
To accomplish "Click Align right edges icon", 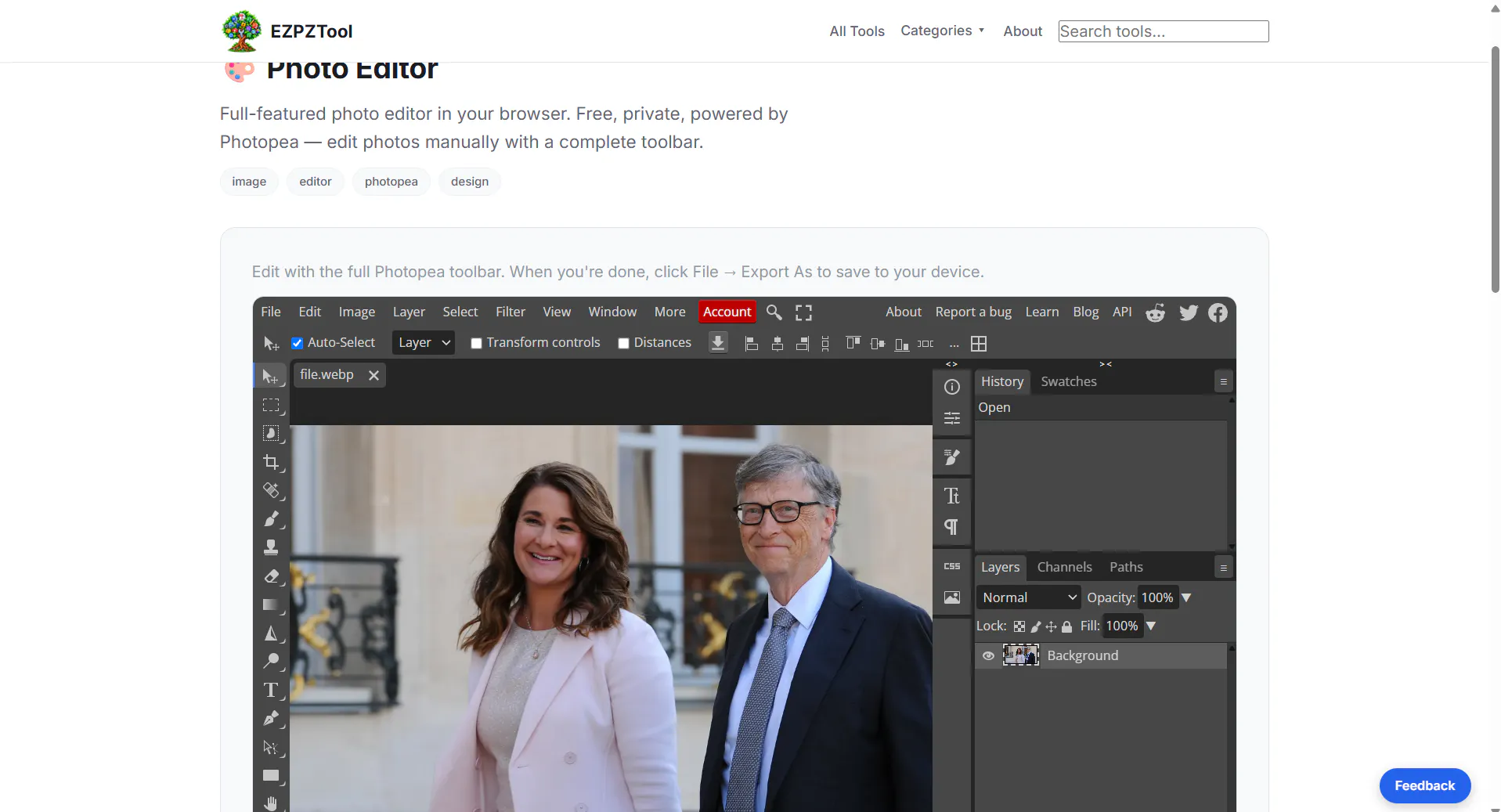I will point(803,344).
